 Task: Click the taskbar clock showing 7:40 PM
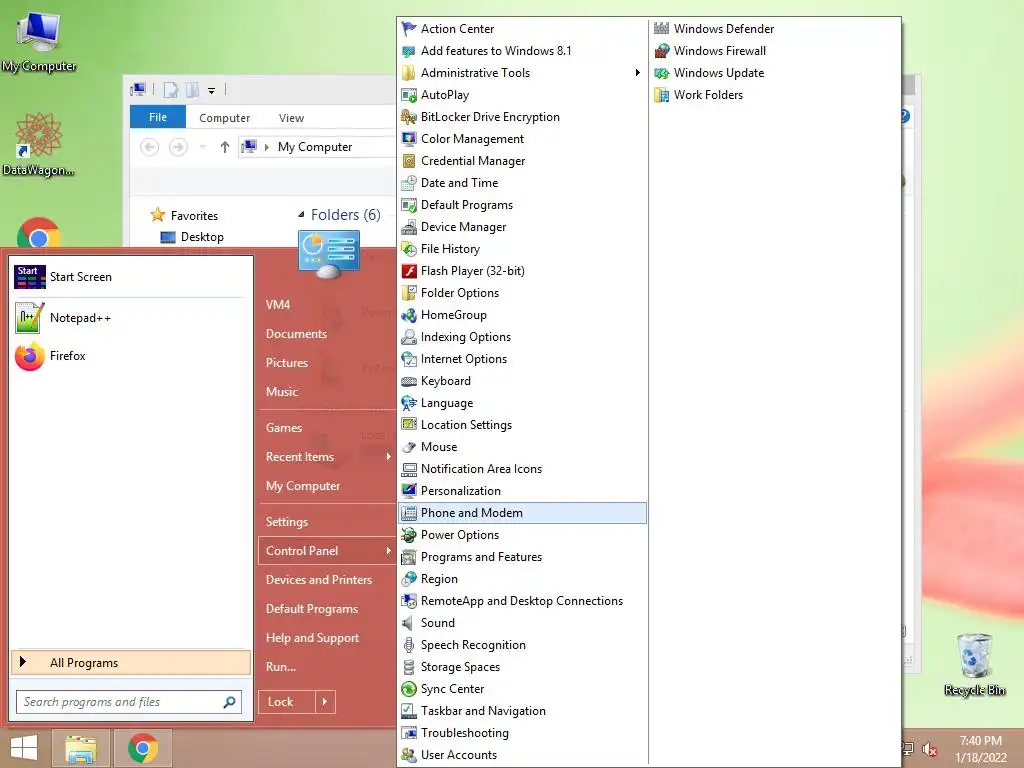[980, 748]
